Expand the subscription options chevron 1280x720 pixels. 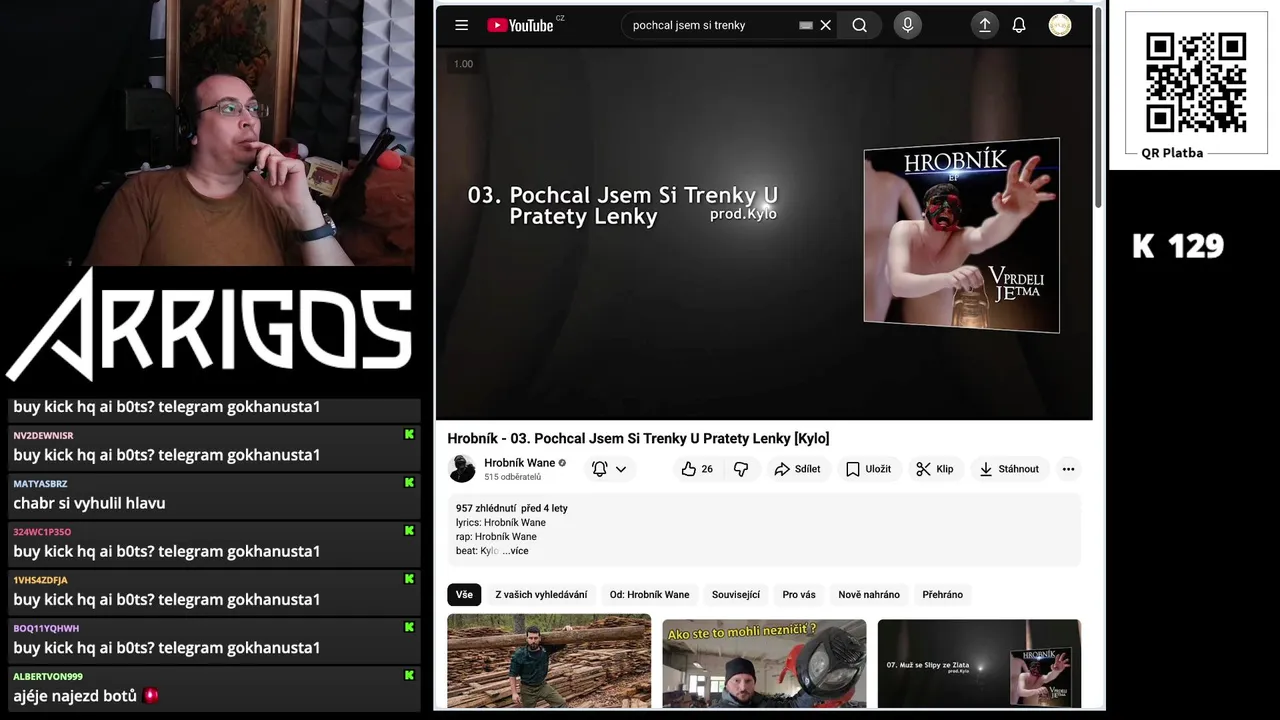pos(621,469)
